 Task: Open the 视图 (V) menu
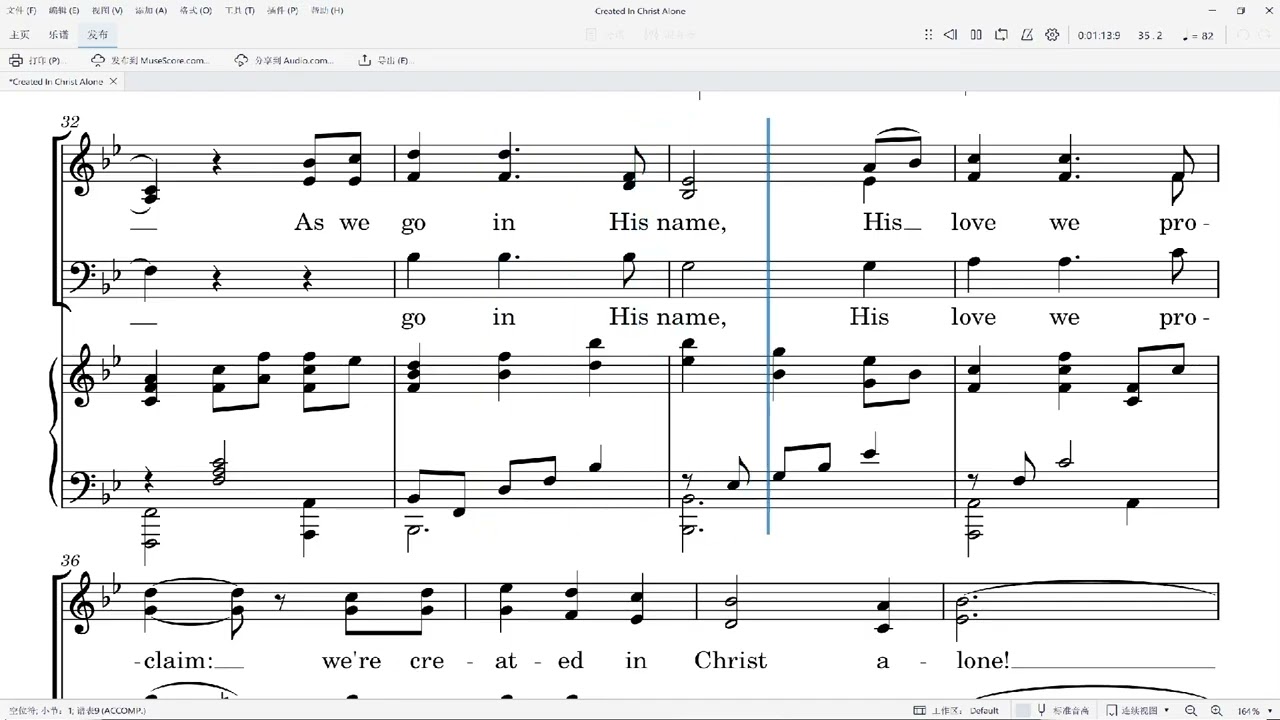[107, 10]
